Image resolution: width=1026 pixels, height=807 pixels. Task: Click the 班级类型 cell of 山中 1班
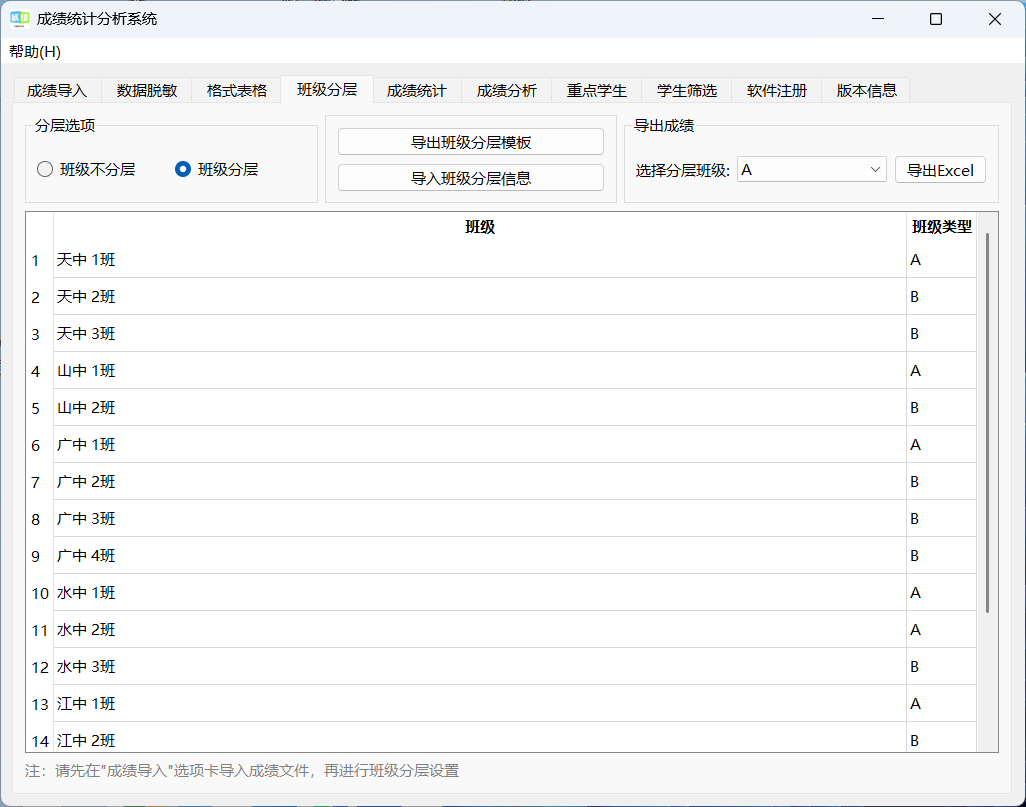[x=940, y=370]
